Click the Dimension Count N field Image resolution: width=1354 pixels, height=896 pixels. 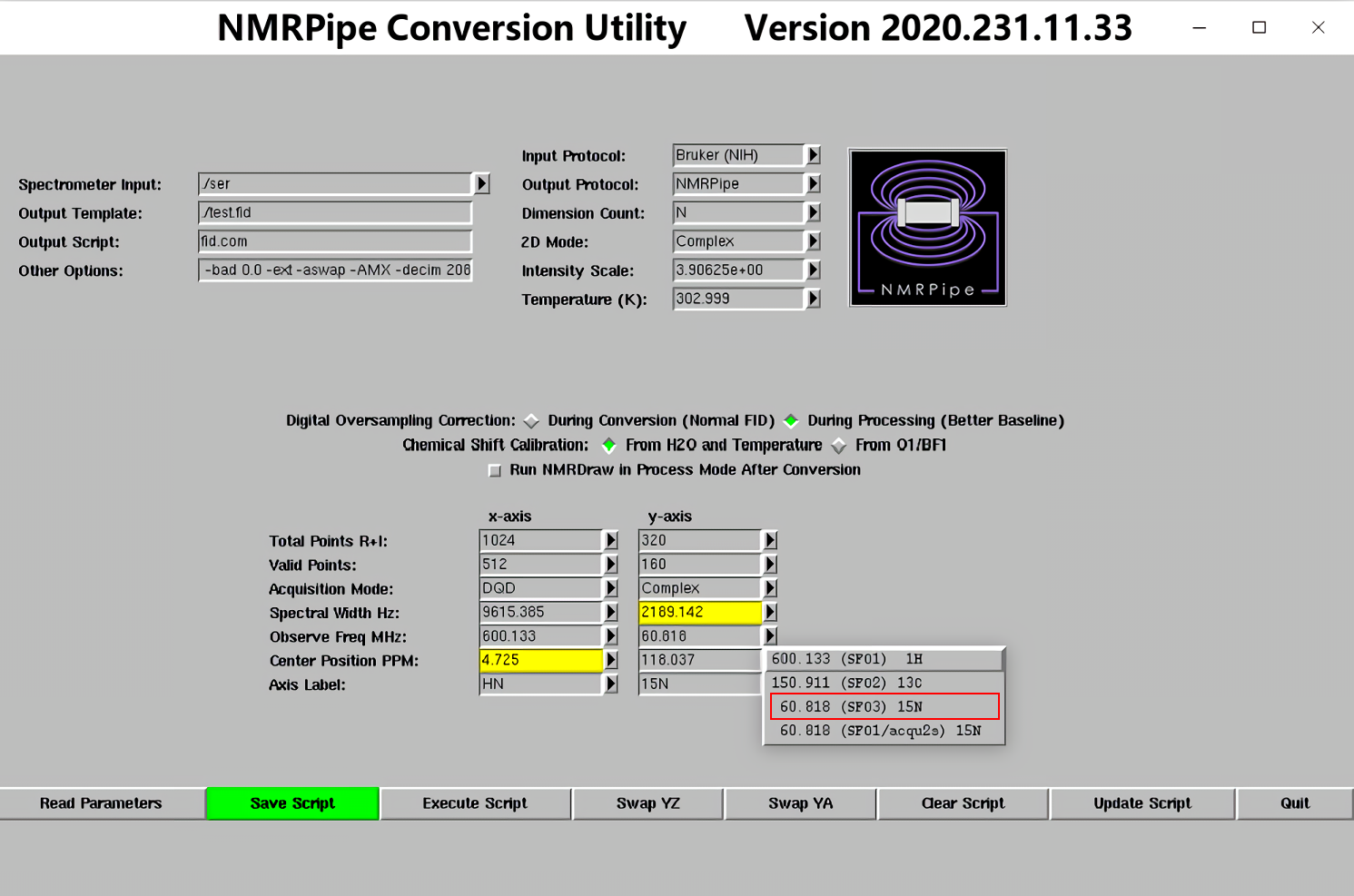point(738,212)
